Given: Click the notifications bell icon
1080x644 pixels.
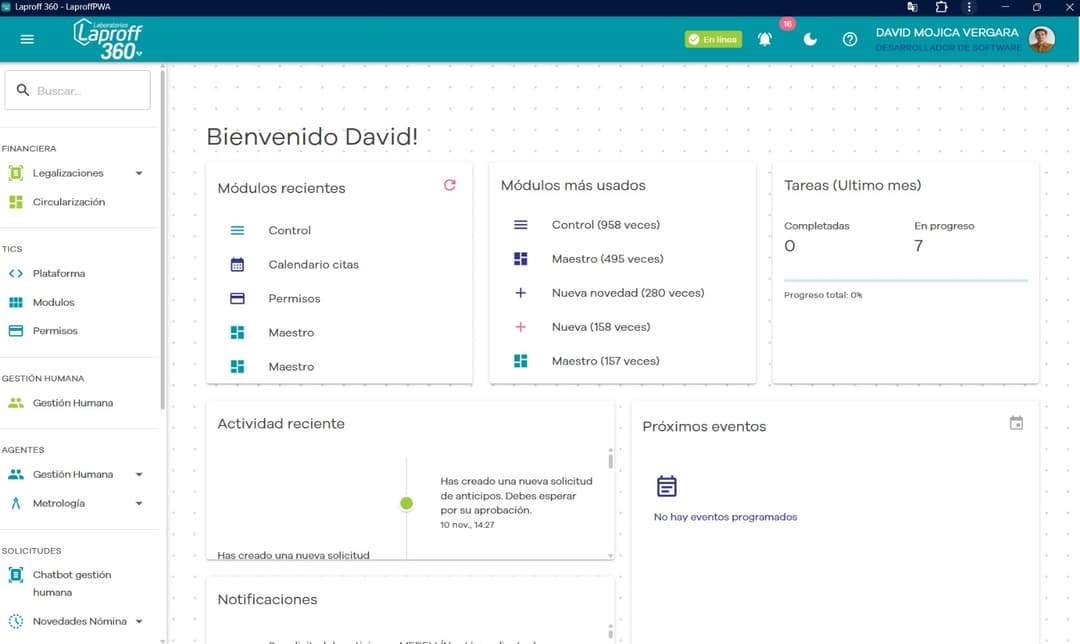Looking at the screenshot, I should 765,39.
